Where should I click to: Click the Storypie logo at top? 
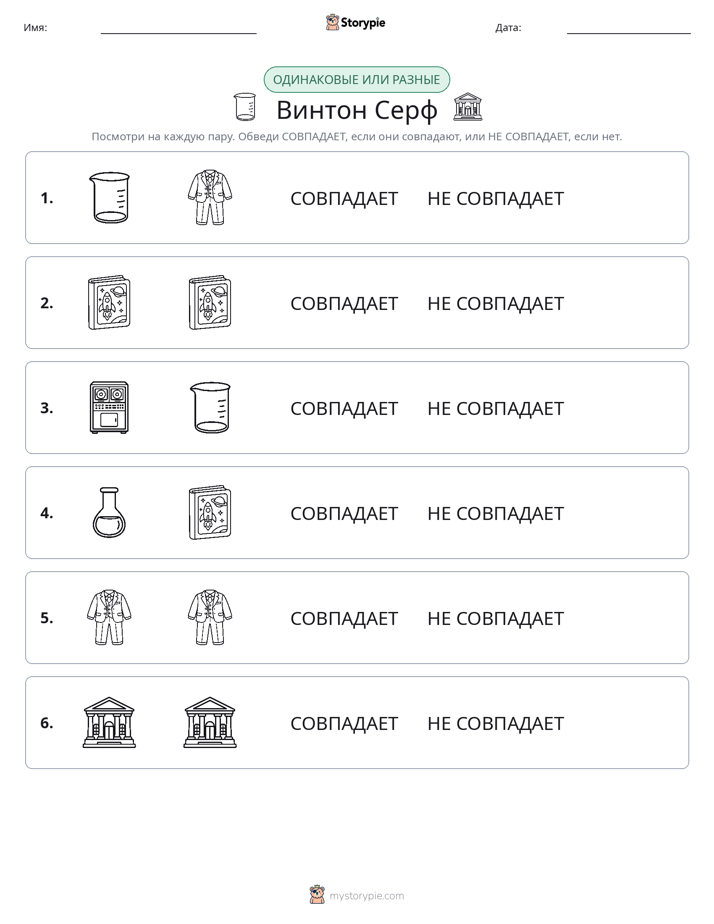tap(356, 22)
